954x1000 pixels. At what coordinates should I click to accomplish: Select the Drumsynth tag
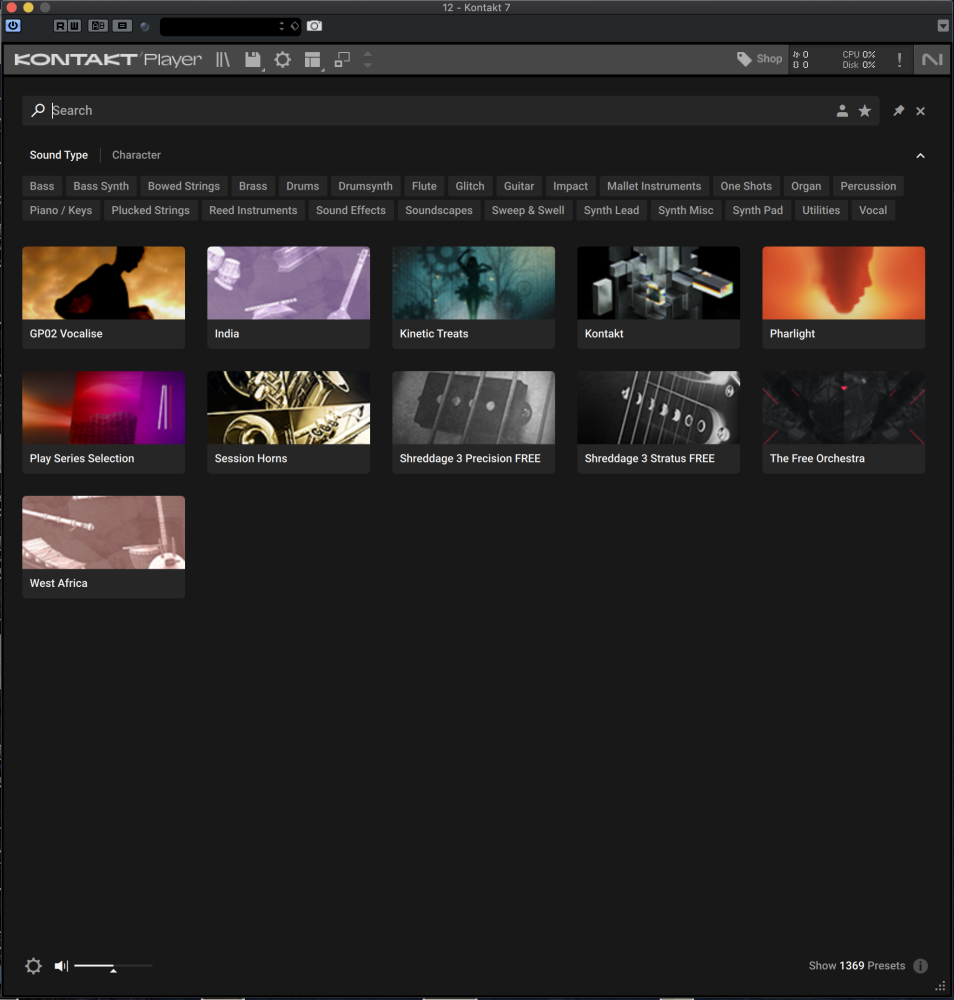pyautogui.click(x=365, y=186)
